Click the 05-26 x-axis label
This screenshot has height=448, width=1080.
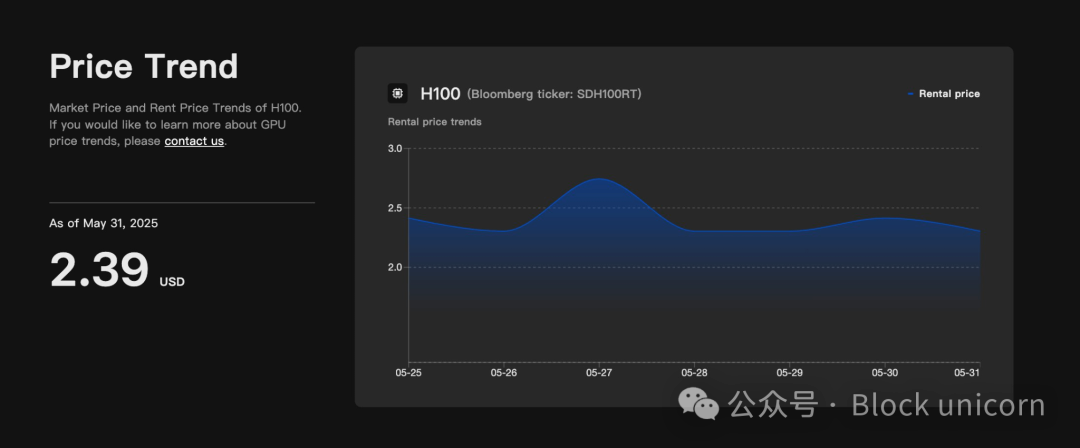tap(503, 373)
